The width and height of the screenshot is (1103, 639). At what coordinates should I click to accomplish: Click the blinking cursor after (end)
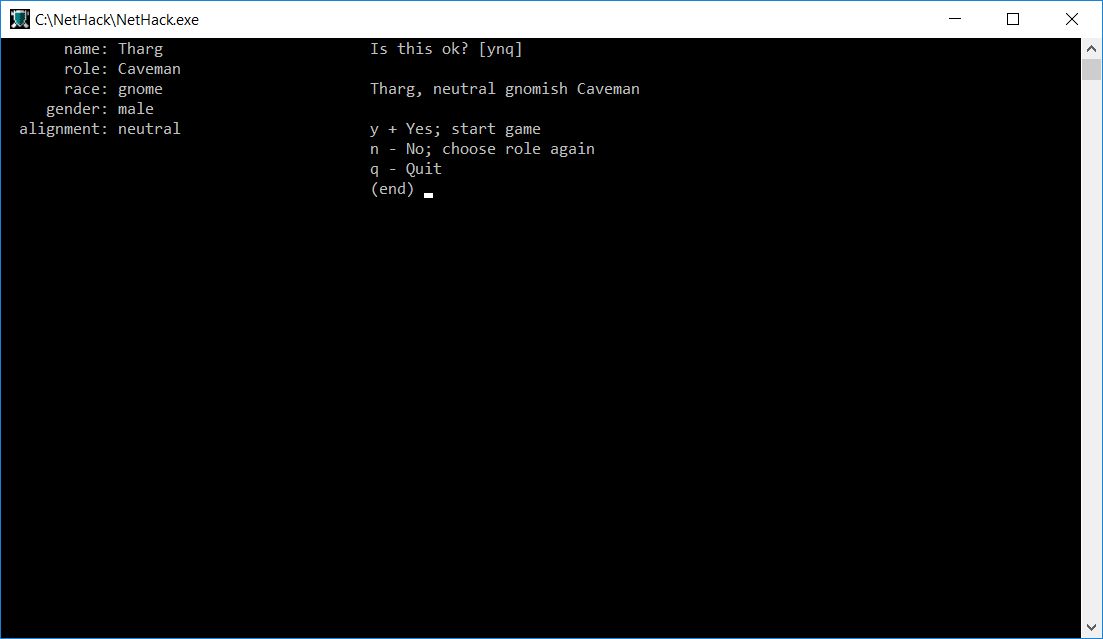(x=428, y=195)
